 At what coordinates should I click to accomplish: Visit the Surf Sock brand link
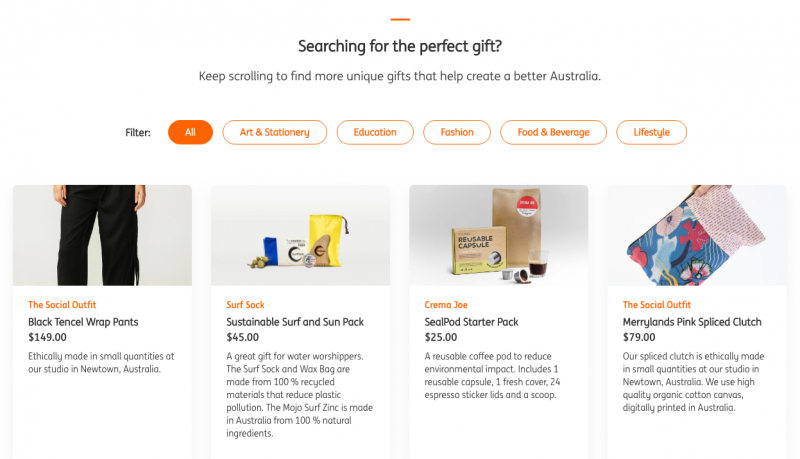(245, 304)
